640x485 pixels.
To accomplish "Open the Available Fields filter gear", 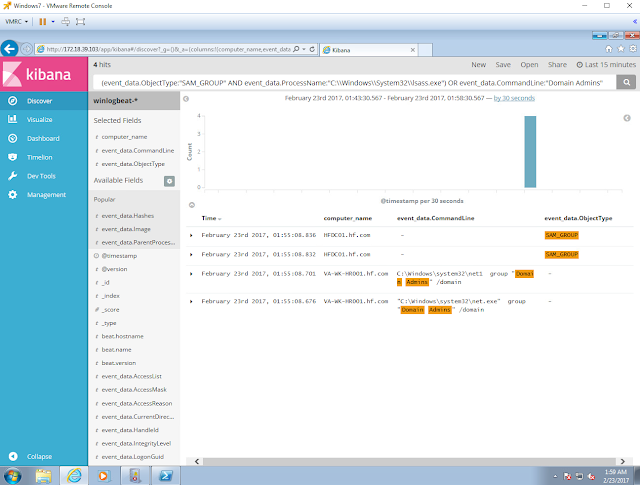I will pos(169,181).
